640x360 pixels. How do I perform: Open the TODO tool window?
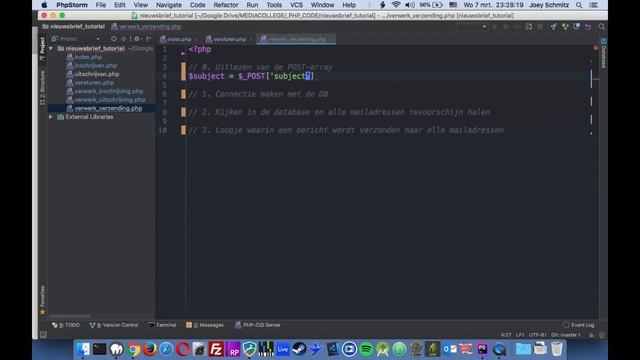point(66,325)
